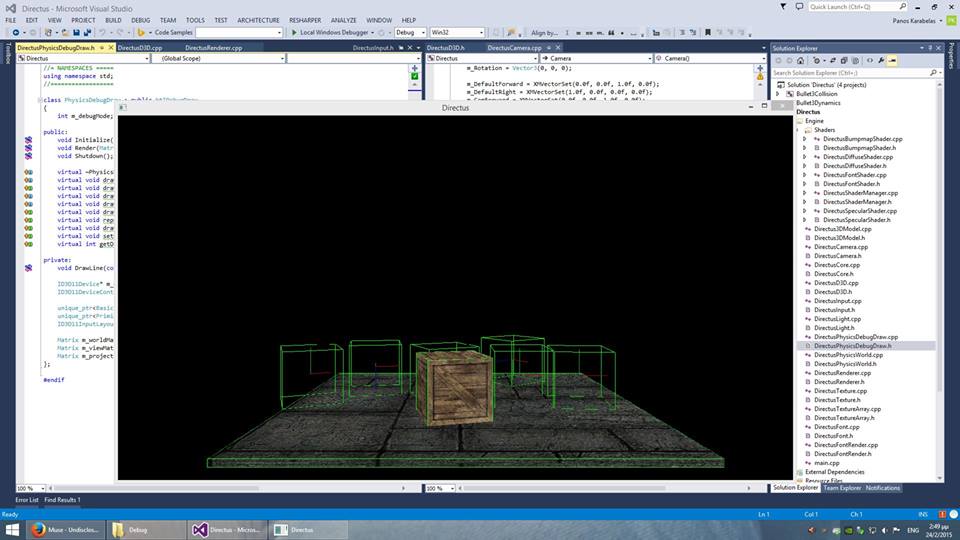Open the Local Windows Debugger dropdown arrow

(372, 32)
